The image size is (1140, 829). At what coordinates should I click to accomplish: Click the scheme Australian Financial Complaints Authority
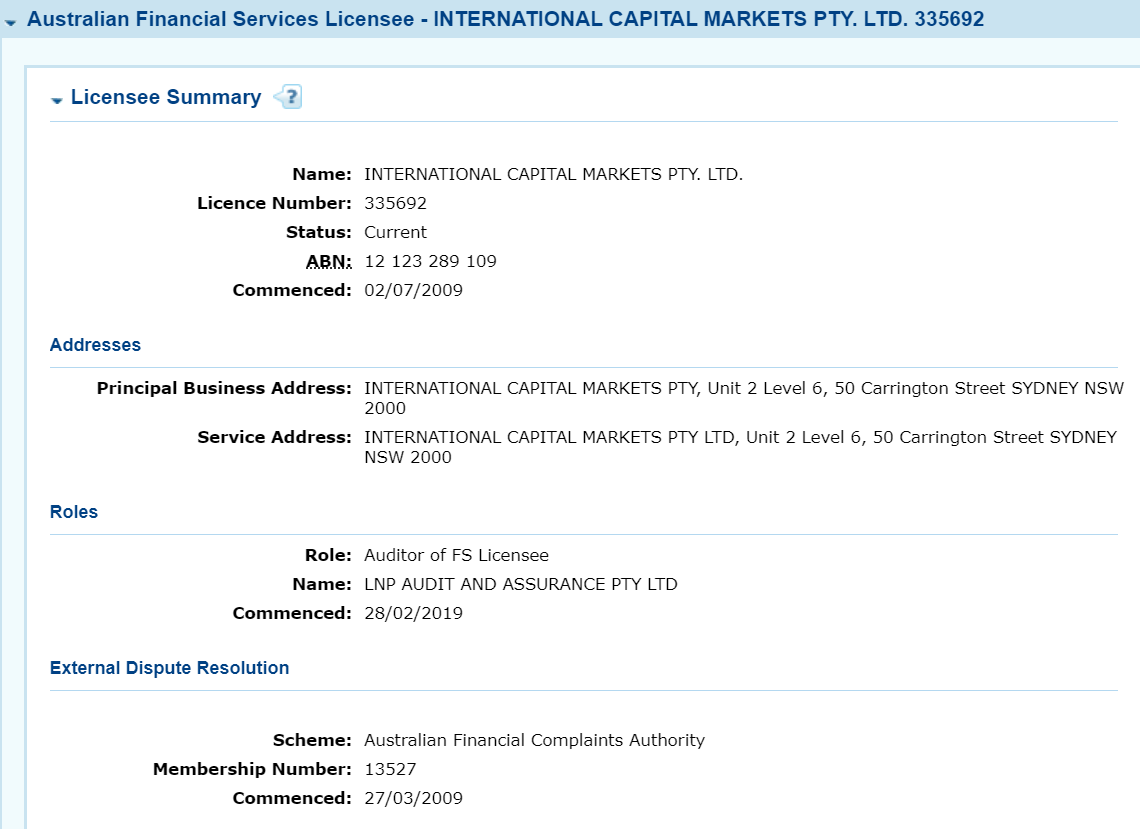pos(534,740)
